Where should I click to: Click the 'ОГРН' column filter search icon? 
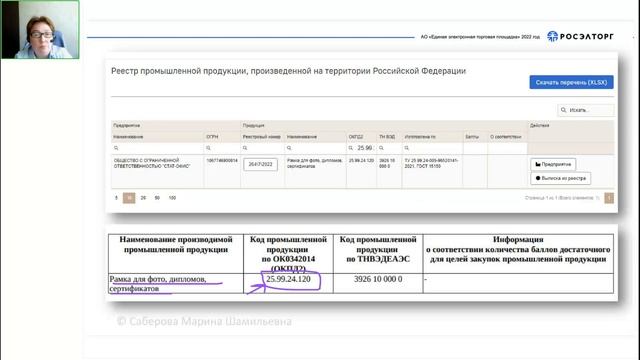coord(208,148)
